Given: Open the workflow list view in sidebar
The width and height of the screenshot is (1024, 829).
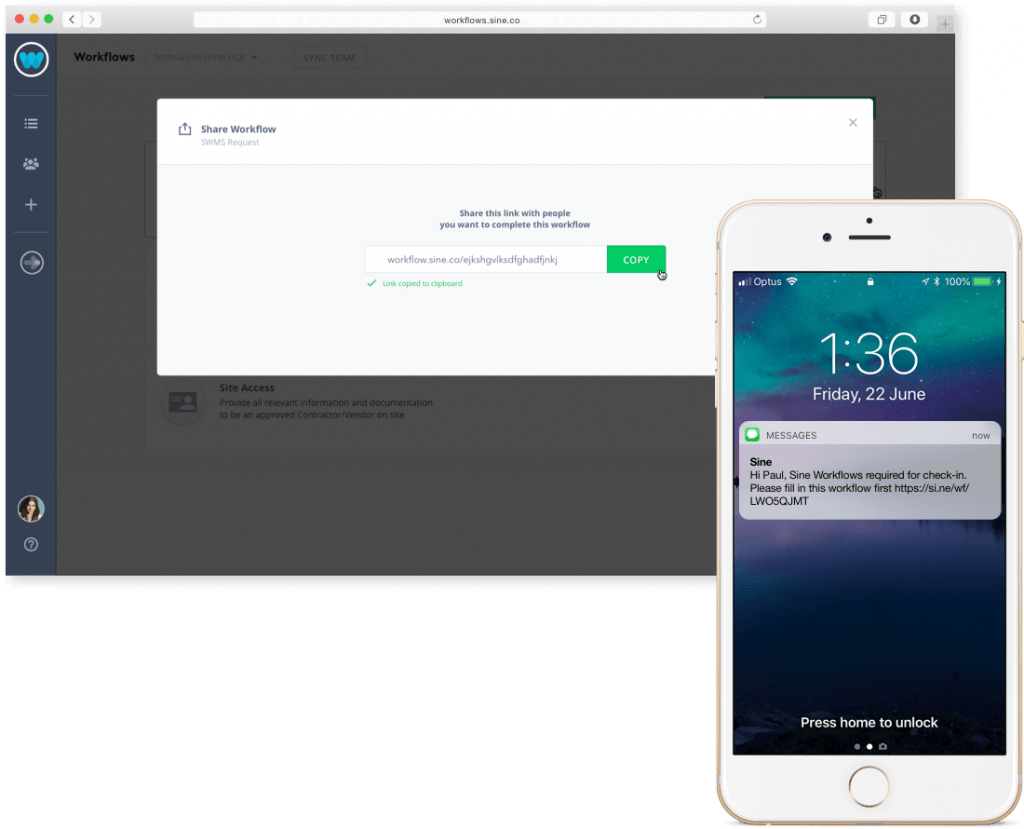Looking at the screenshot, I should click(31, 123).
